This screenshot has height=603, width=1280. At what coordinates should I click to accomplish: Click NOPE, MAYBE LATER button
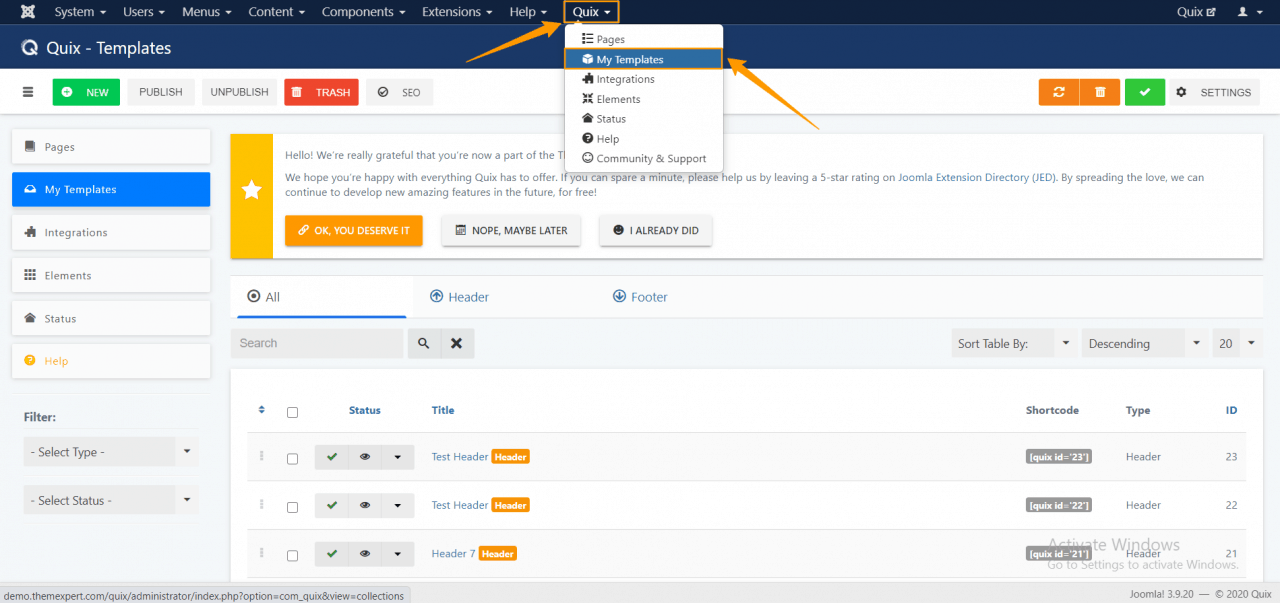[x=511, y=230]
